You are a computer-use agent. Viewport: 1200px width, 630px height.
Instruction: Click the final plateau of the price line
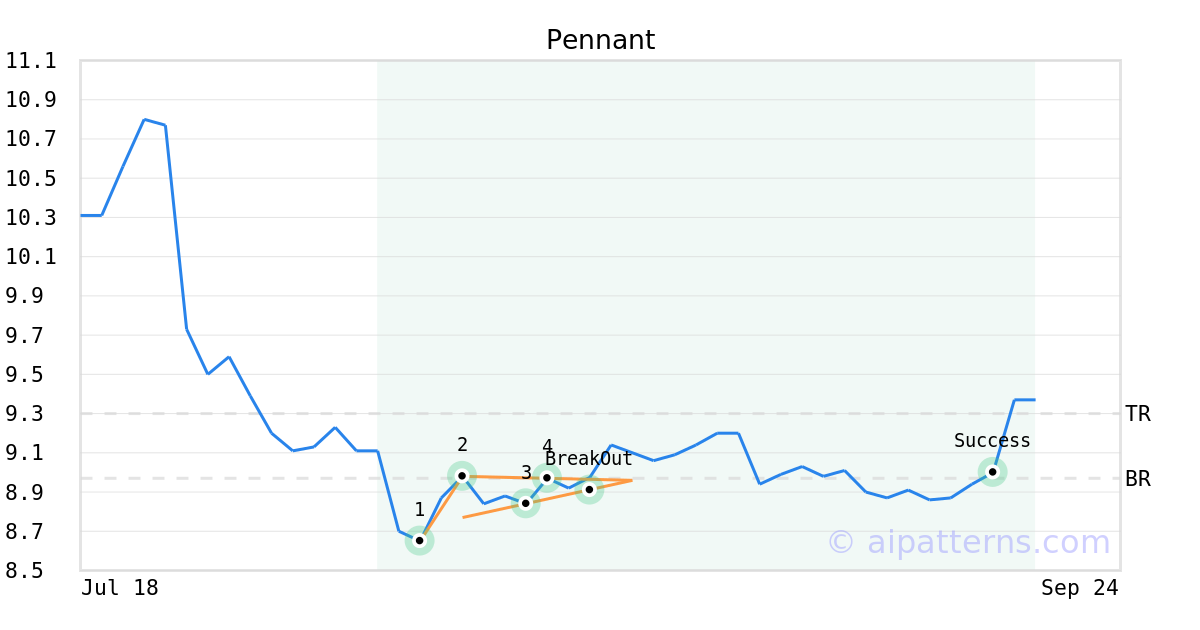[x=1024, y=400]
